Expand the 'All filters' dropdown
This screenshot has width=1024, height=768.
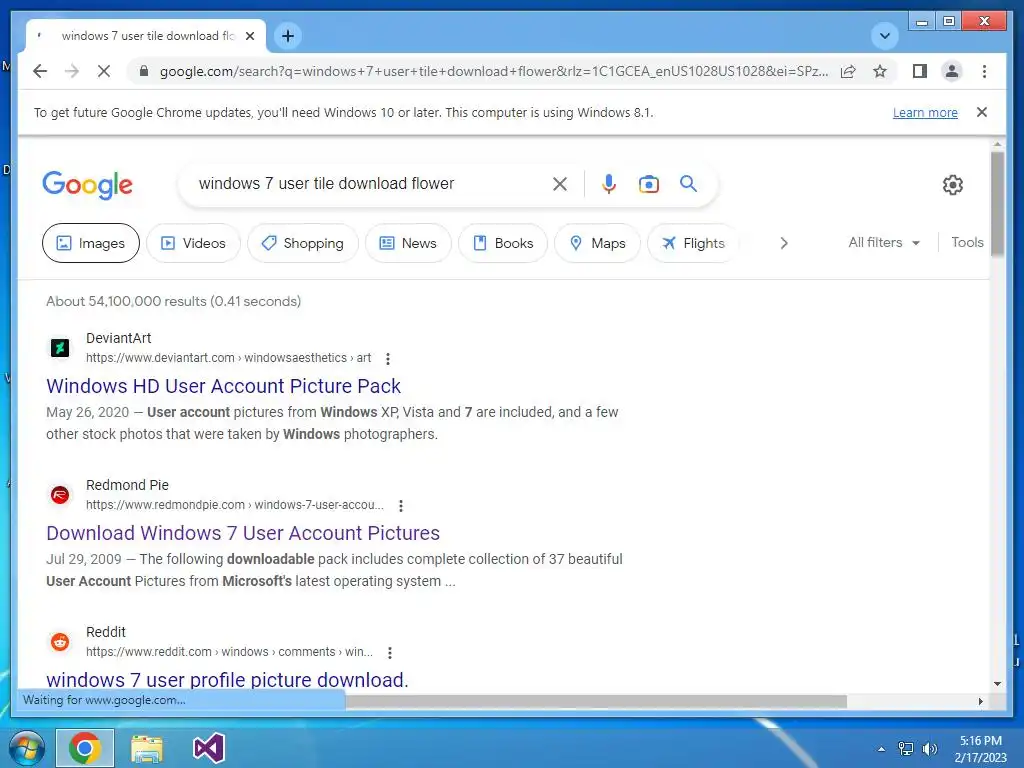[x=884, y=242]
